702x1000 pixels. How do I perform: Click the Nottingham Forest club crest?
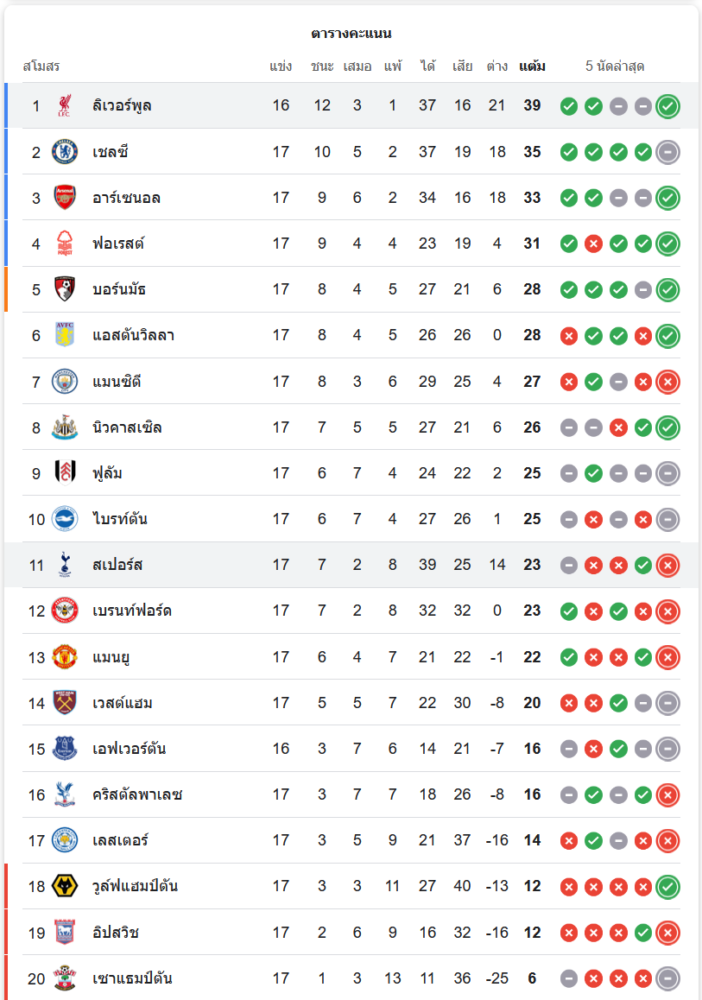(x=65, y=244)
